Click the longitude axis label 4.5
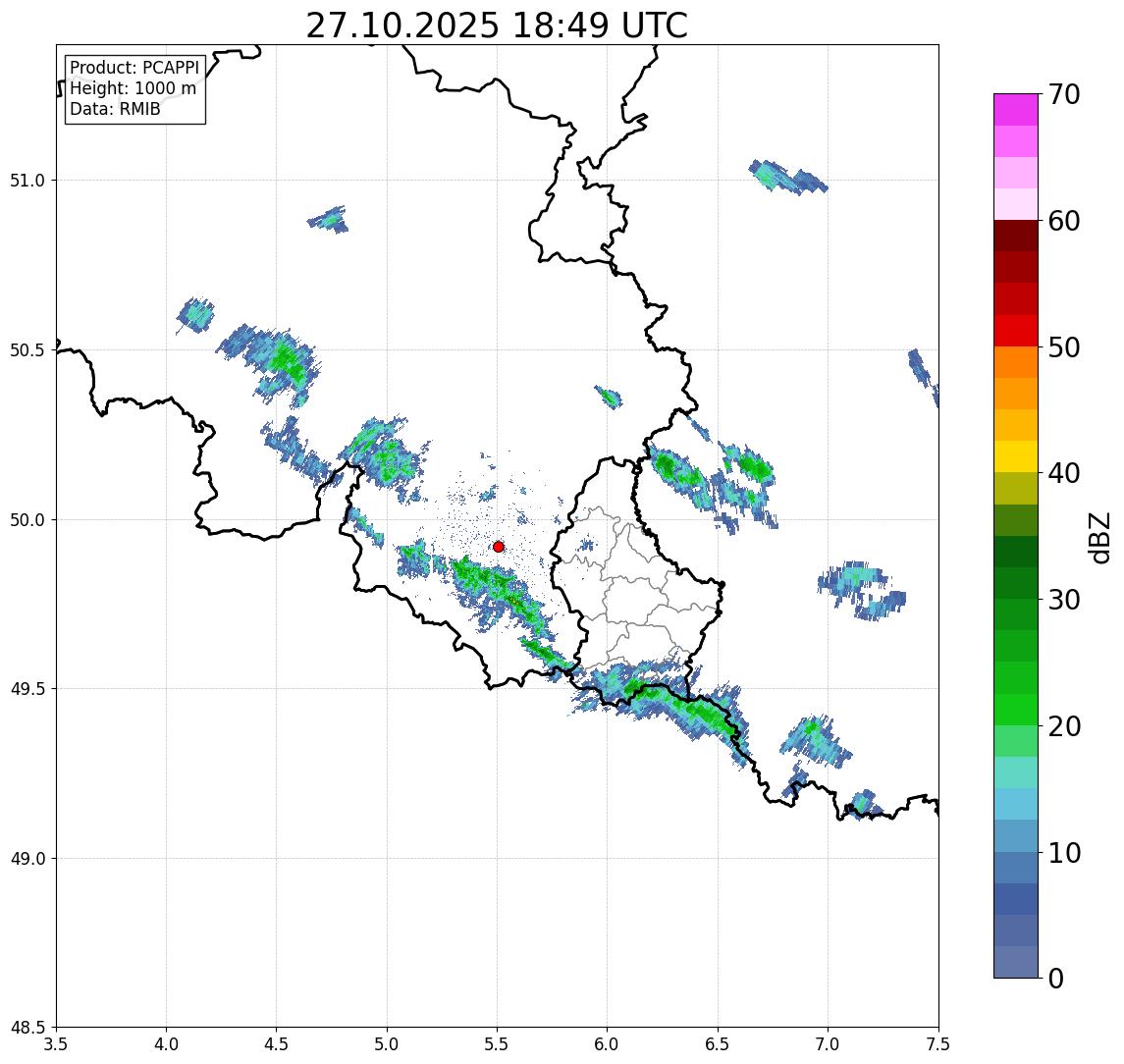 [277, 1044]
